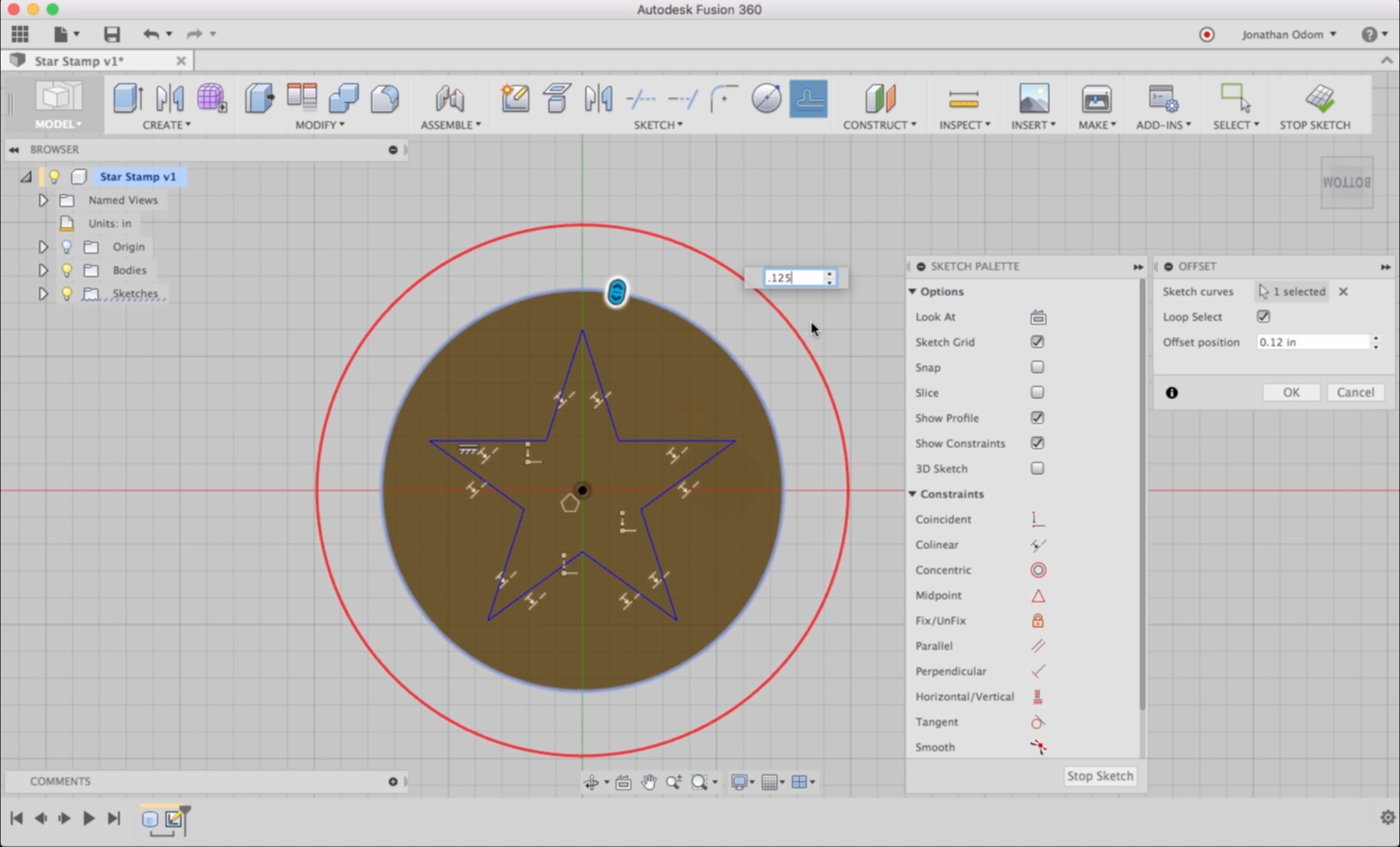Enable the Snap checkbox
The width and height of the screenshot is (1400, 847).
pyautogui.click(x=1037, y=367)
